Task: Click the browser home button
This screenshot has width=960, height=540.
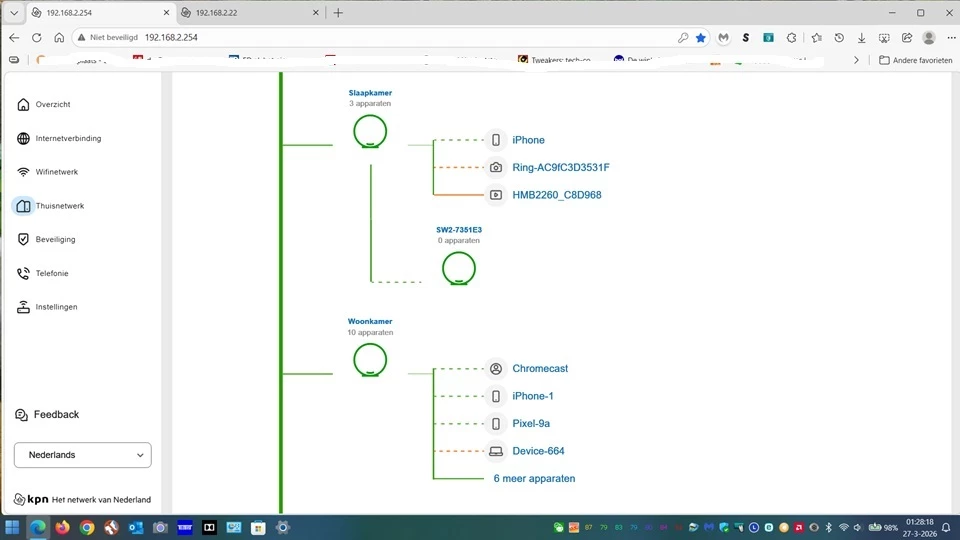Action: pos(59,38)
